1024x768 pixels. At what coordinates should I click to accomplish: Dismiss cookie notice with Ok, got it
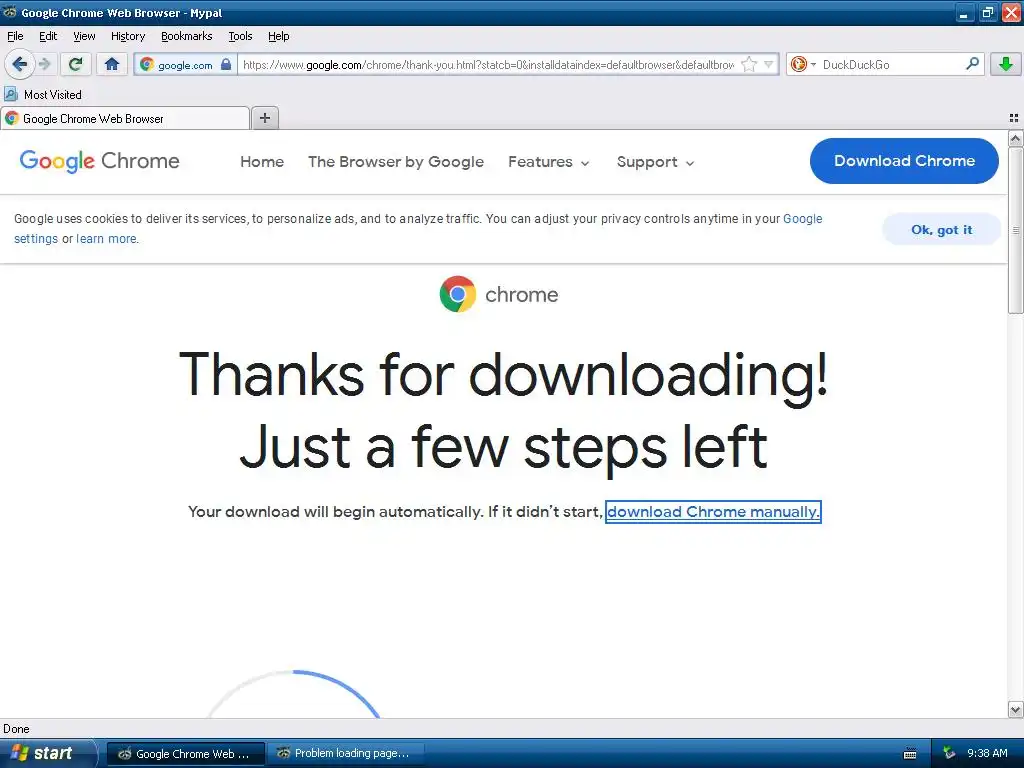point(941,229)
